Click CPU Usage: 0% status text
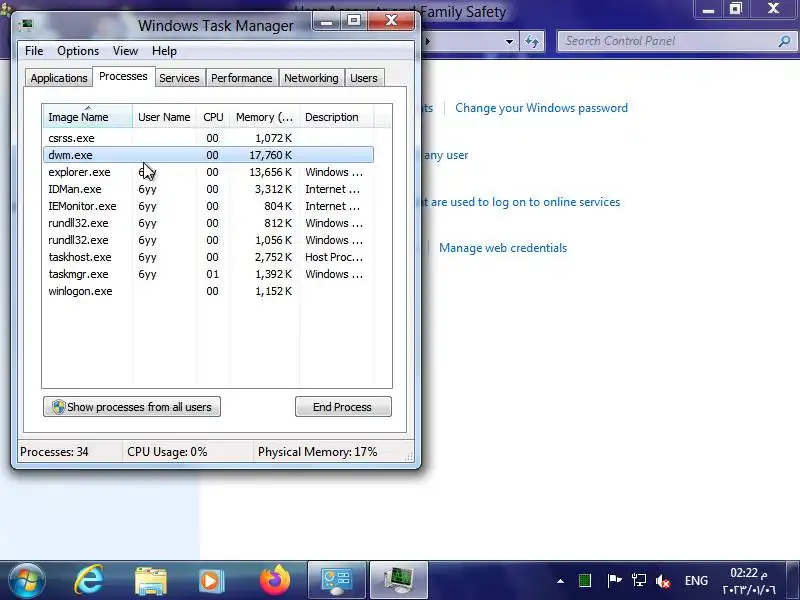This screenshot has height=600, width=800. coord(167,452)
